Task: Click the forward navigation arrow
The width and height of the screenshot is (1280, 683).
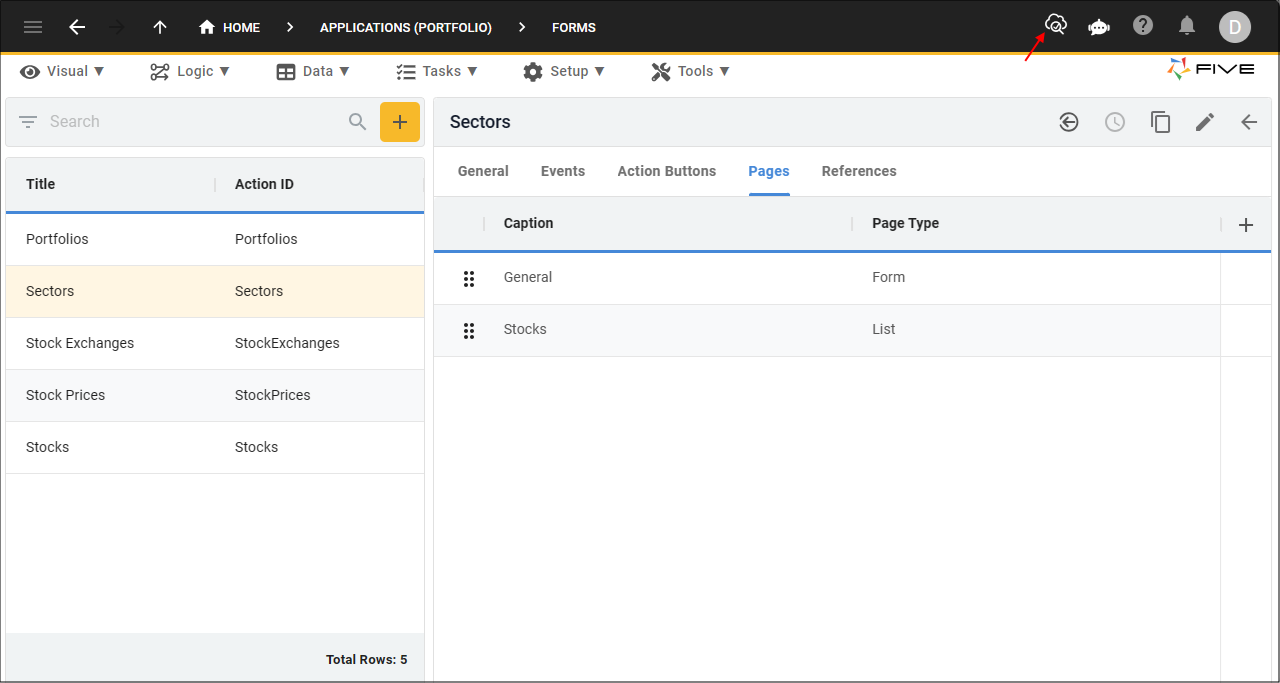Action: point(118,27)
